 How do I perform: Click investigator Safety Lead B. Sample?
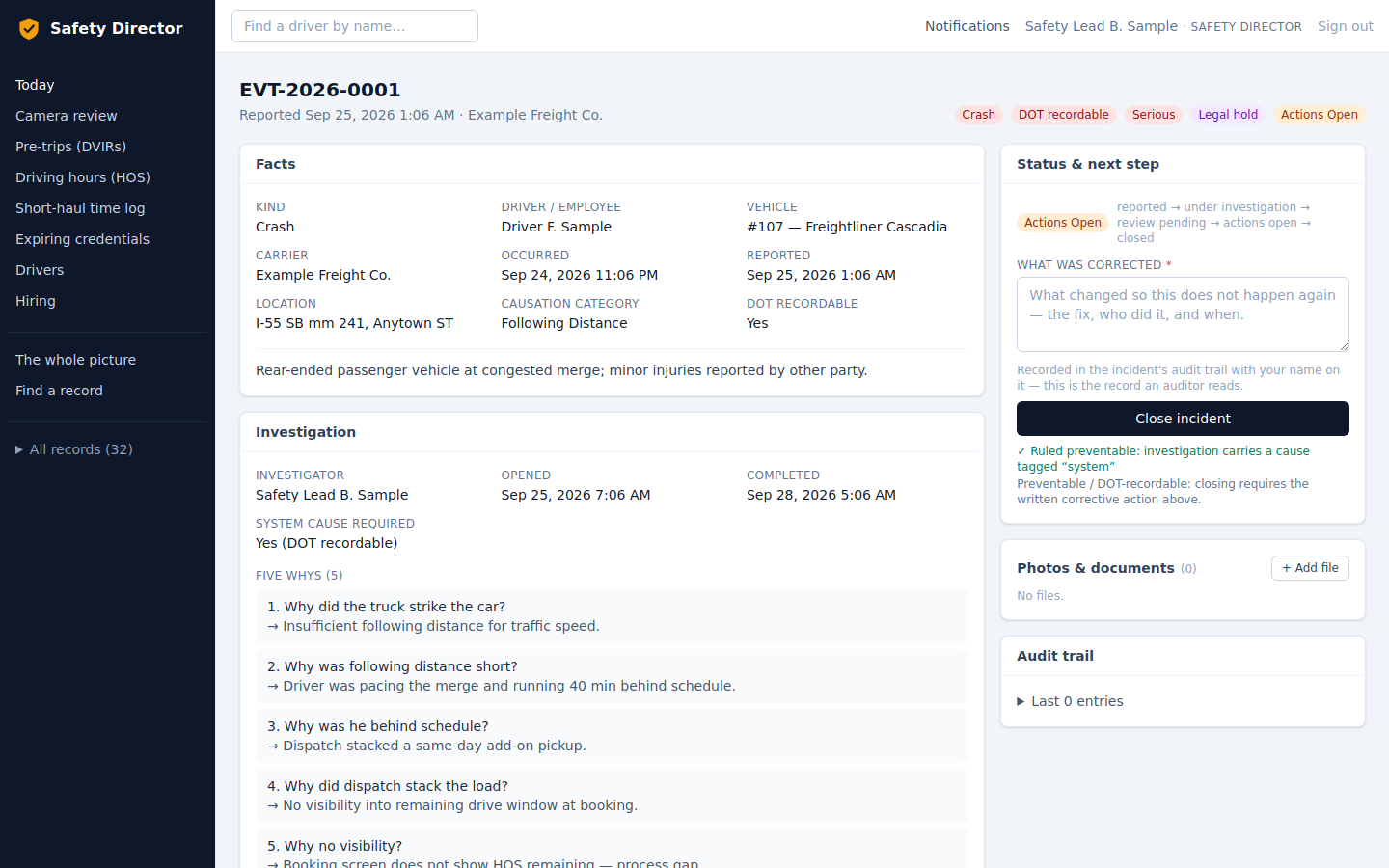coord(332,495)
